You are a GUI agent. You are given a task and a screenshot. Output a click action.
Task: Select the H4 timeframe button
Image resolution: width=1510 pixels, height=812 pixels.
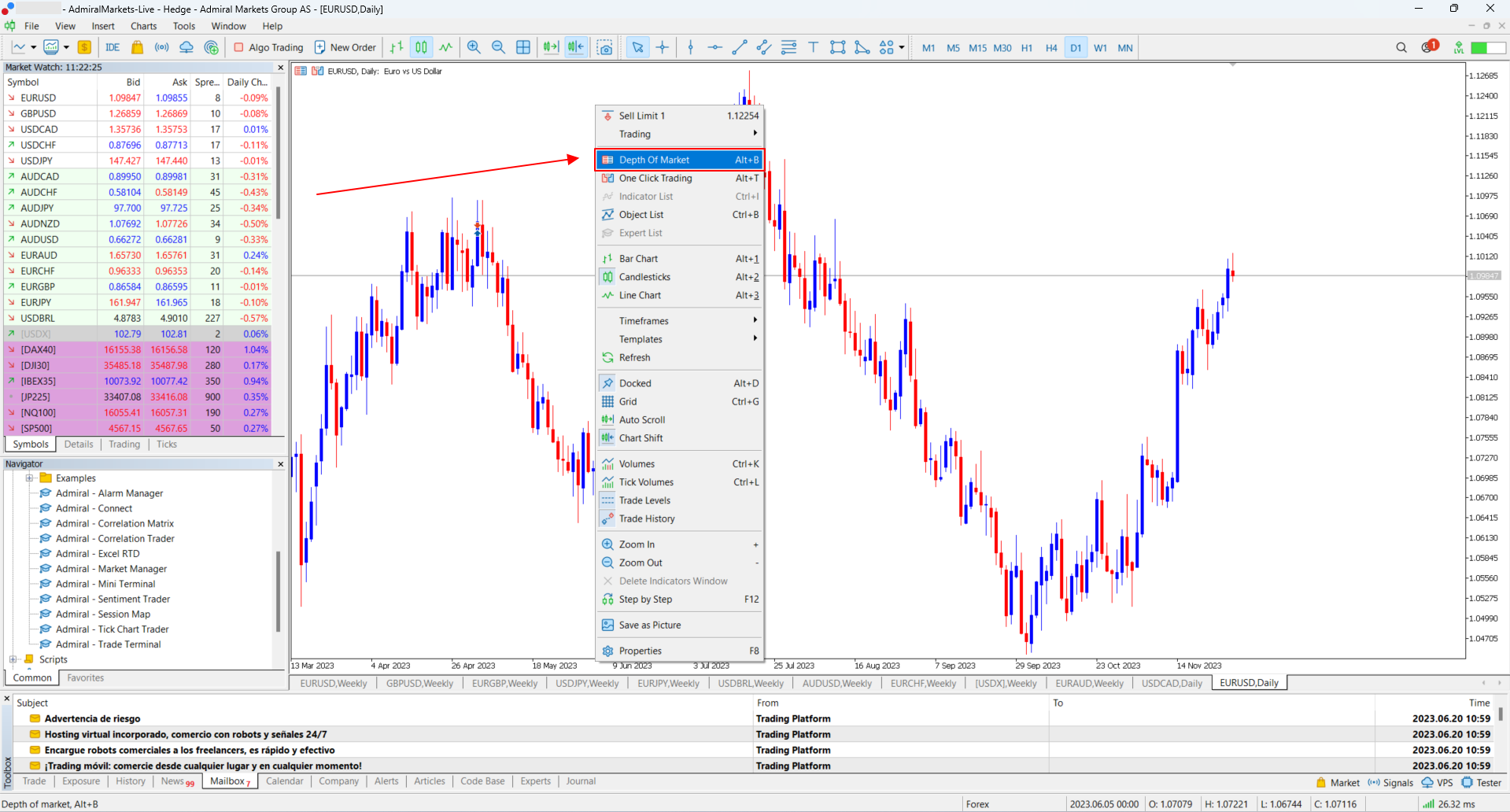point(1051,47)
